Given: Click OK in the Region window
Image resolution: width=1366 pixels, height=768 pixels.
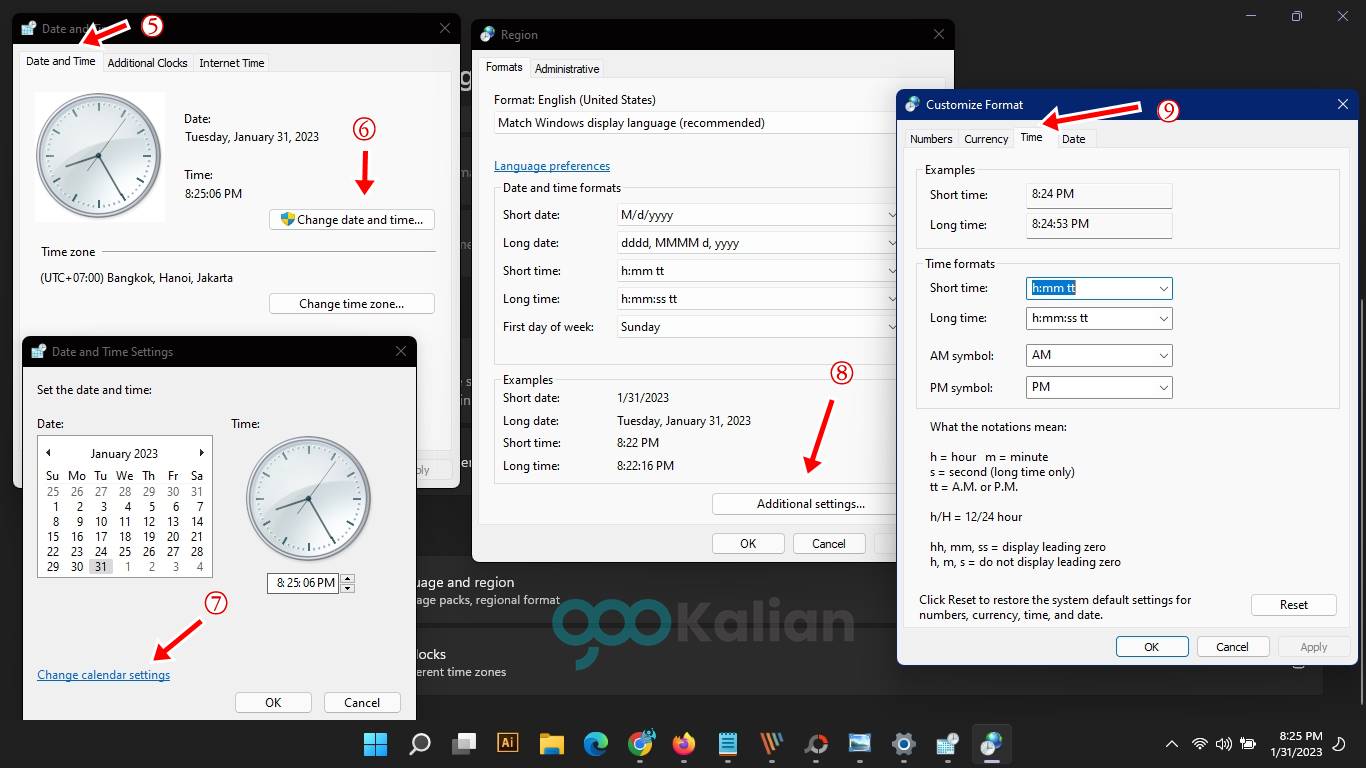Looking at the screenshot, I should coord(748,544).
